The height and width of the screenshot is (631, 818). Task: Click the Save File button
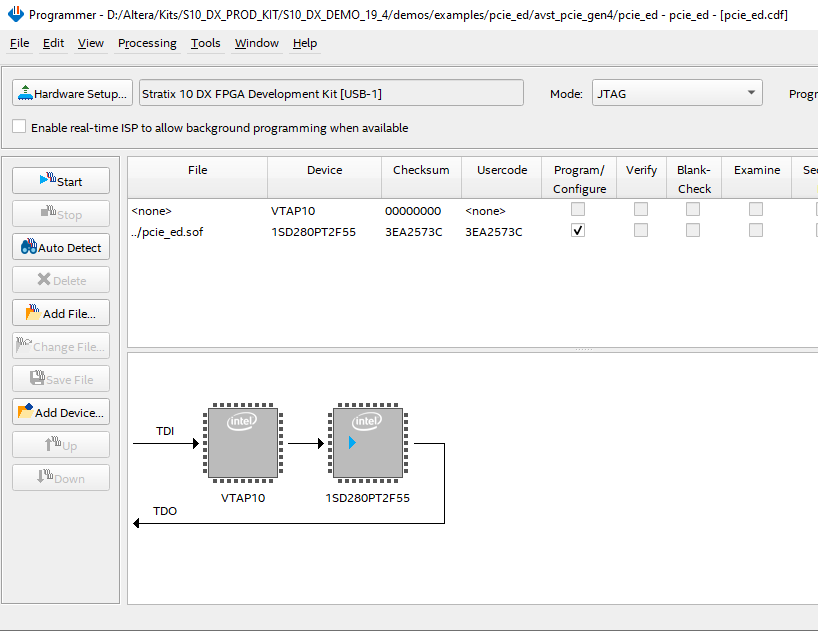(x=61, y=379)
